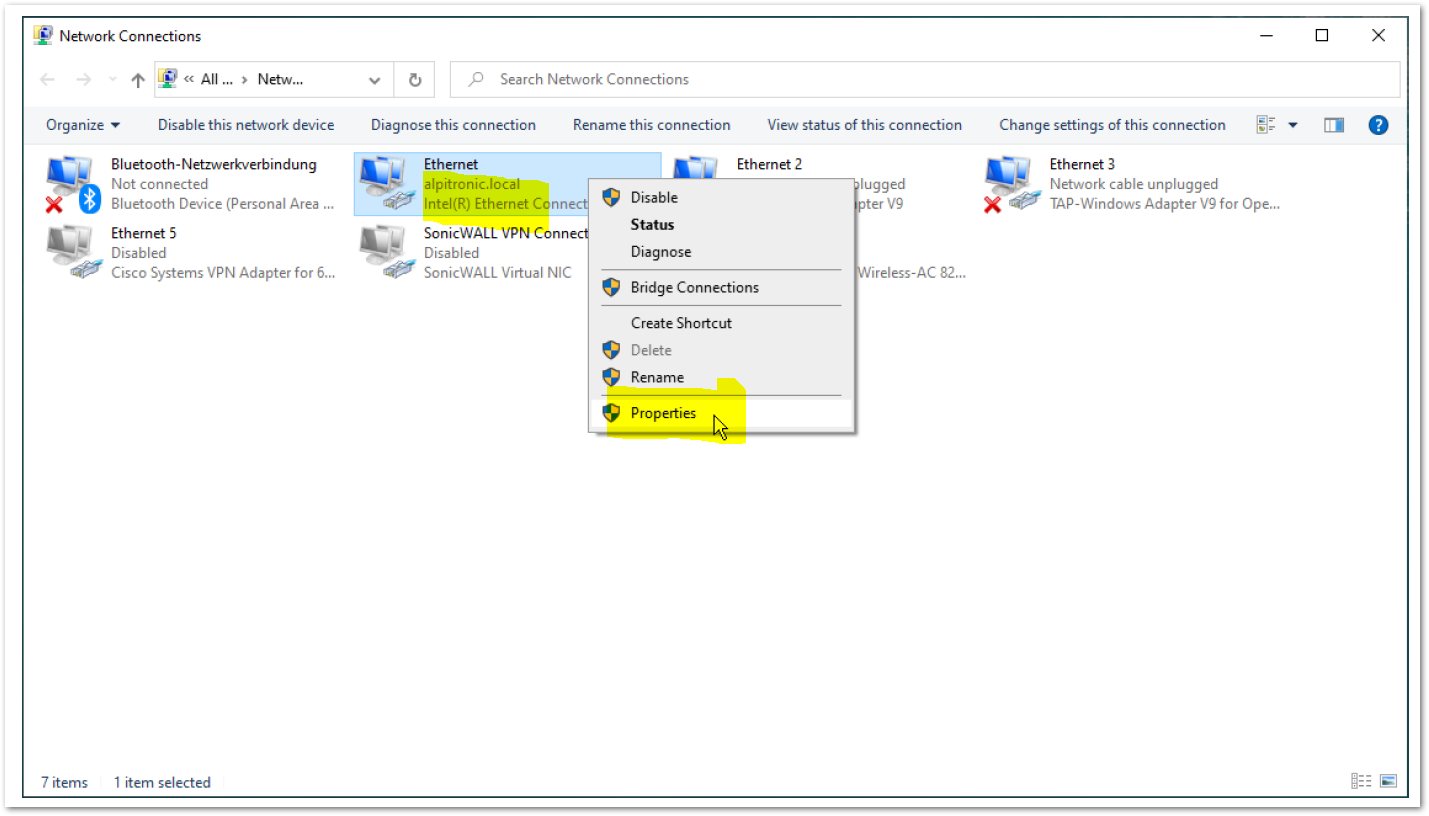This screenshot has height=816, width=1429.
Task: Select Bridge Connections in context menu
Action: pyautogui.click(x=694, y=287)
